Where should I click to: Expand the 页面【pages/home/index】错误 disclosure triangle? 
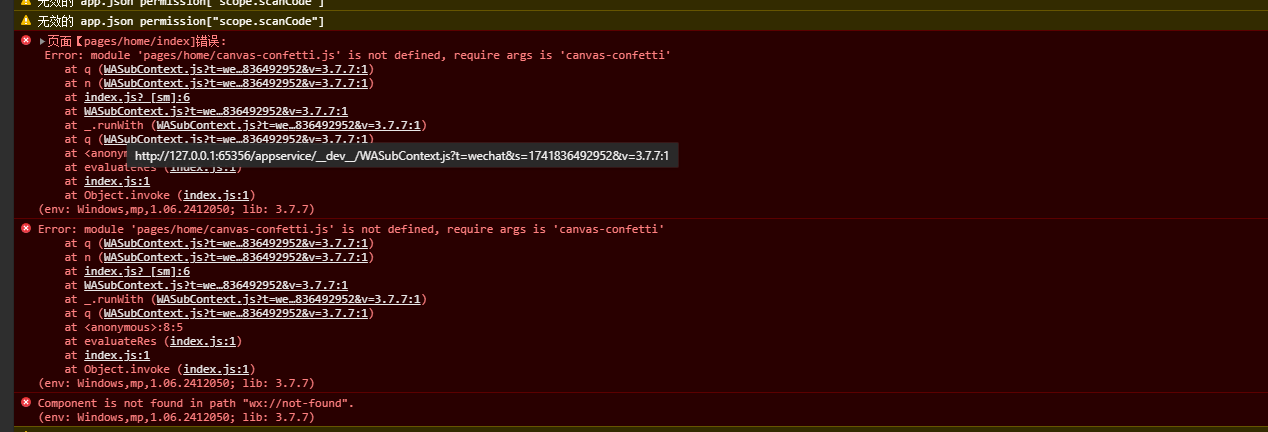click(42, 42)
